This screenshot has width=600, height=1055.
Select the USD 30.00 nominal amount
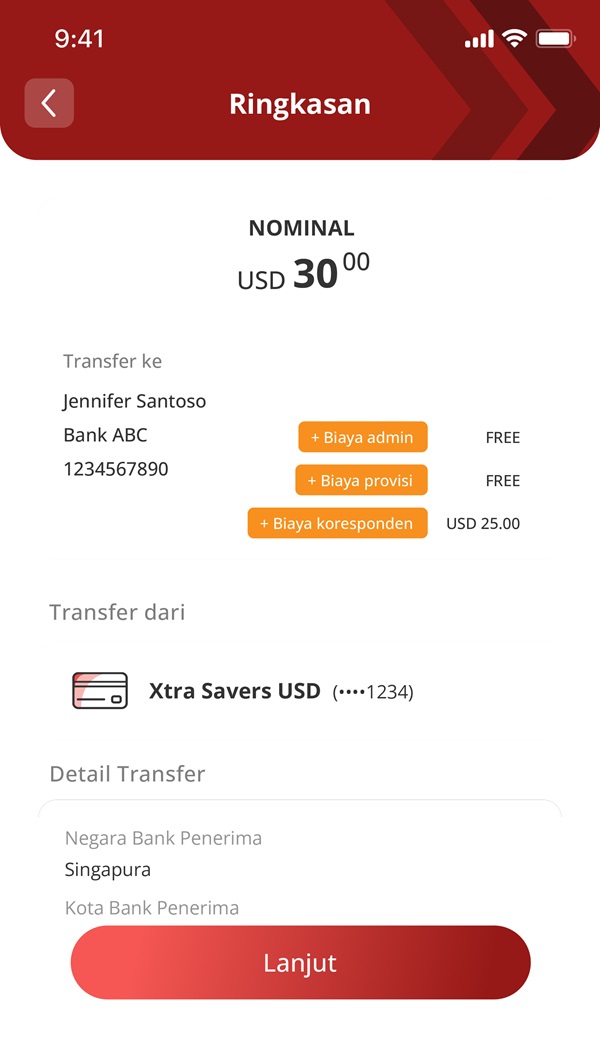[x=300, y=273]
